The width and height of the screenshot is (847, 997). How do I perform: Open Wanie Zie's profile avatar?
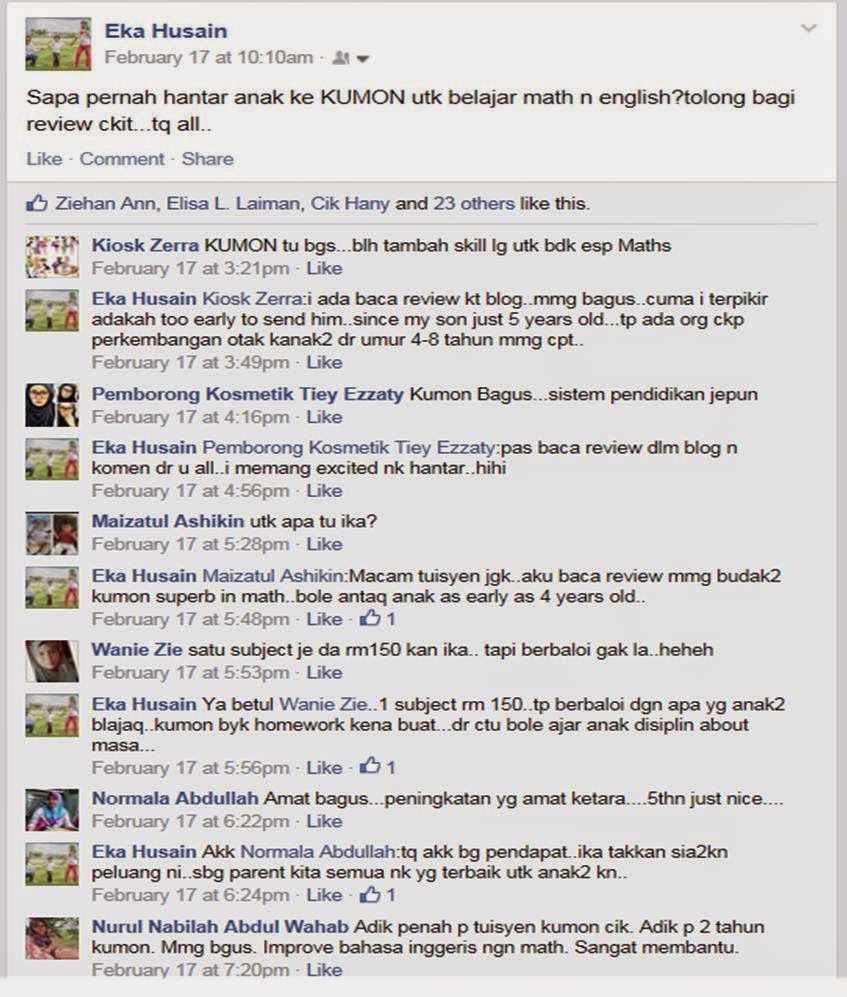coord(52,661)
